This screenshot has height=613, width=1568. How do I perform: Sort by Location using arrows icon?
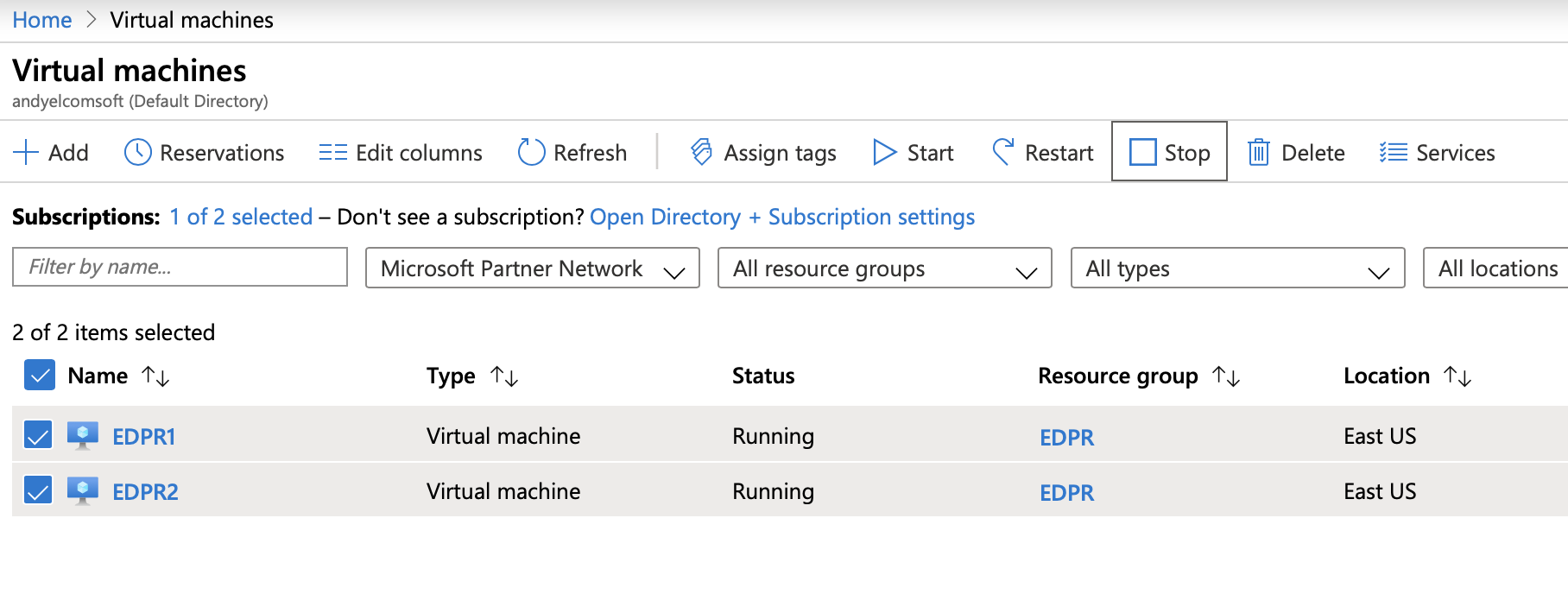(x=1457, y=376)
